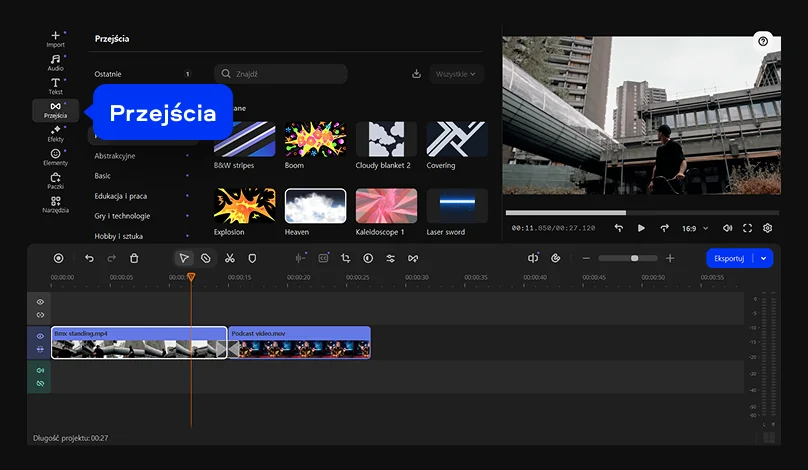The height and width of the screenshot is (470, 808).
Task: Open the Import panel in sidebar
Action: click(55, 39)
